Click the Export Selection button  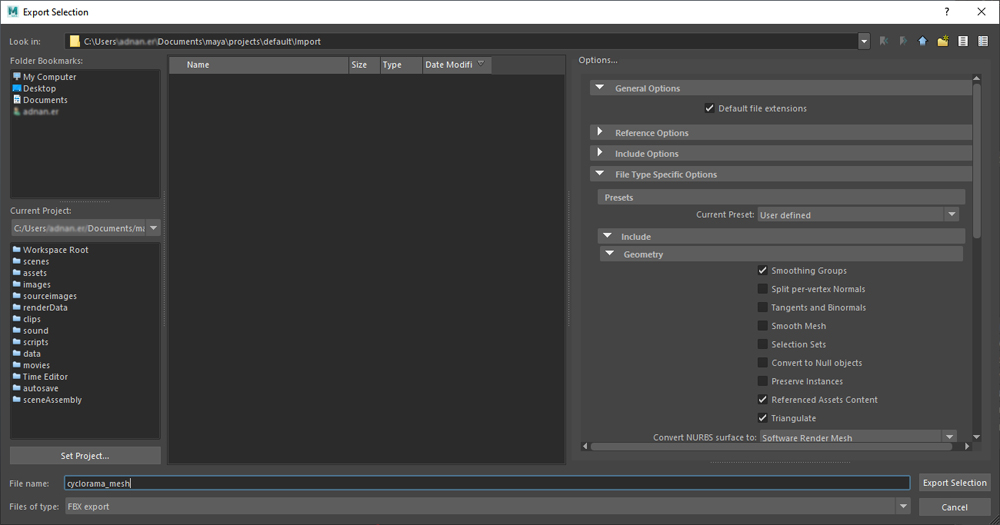(954, 483)
